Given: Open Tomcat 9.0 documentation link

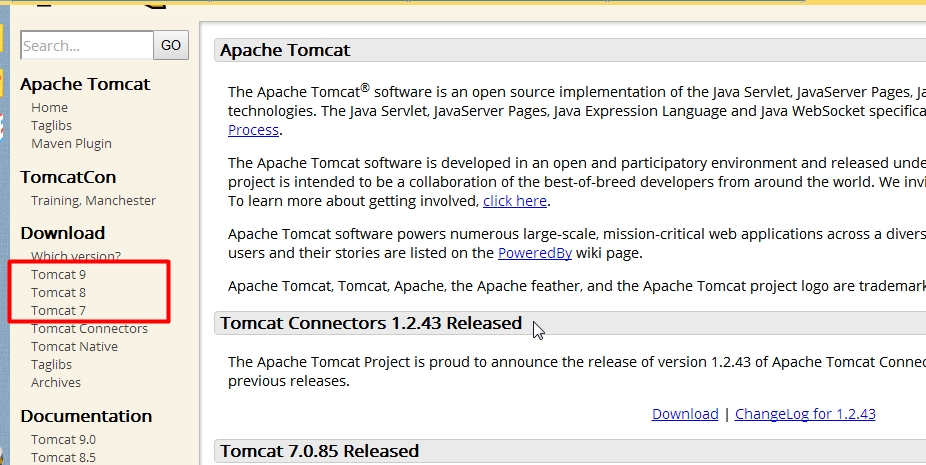Looking at the screenshot, I should (63, 440).
